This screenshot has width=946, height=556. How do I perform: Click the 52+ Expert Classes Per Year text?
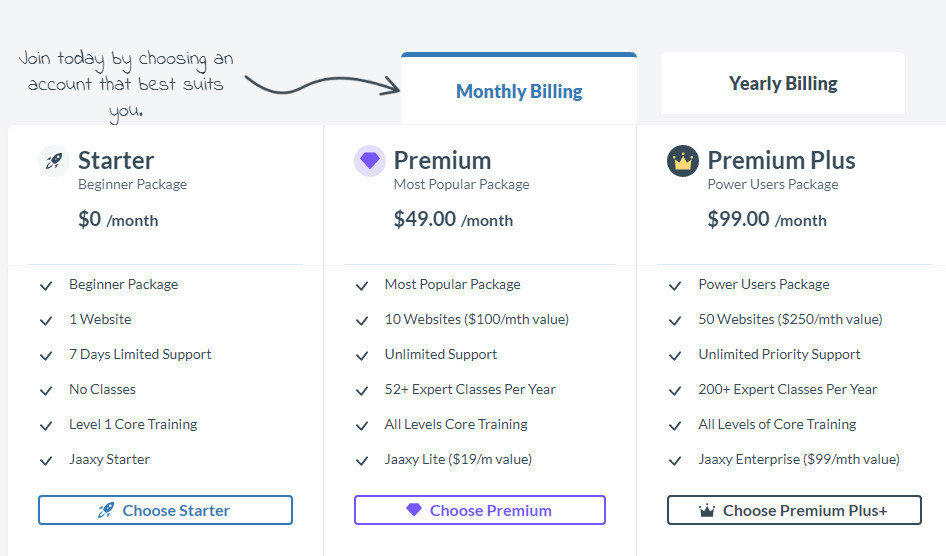pos(470,389)
